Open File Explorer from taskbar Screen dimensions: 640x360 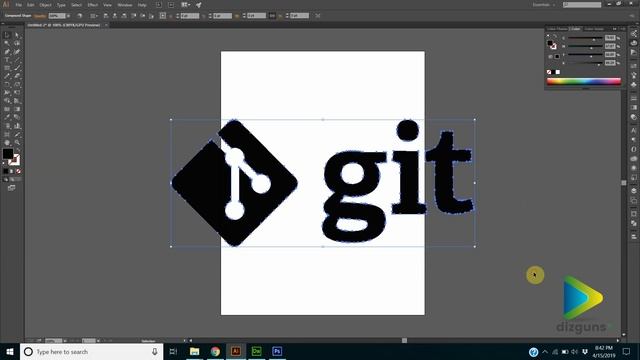click(x=194, y=351)
